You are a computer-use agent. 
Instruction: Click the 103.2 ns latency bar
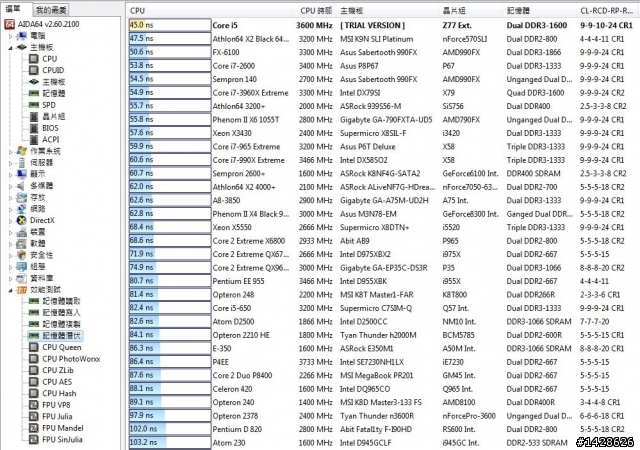pos(170,442)
